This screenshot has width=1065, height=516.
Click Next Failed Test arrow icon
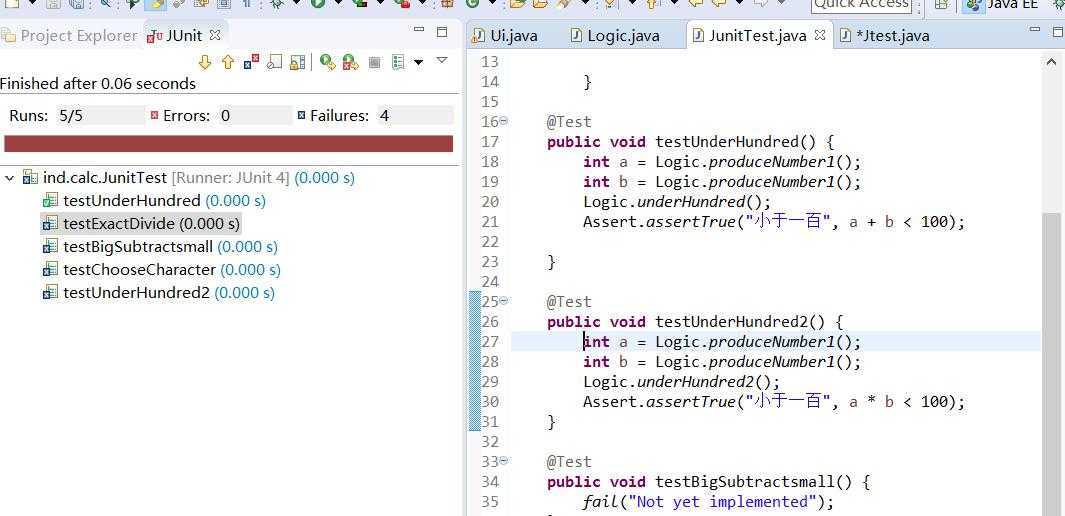206,62
